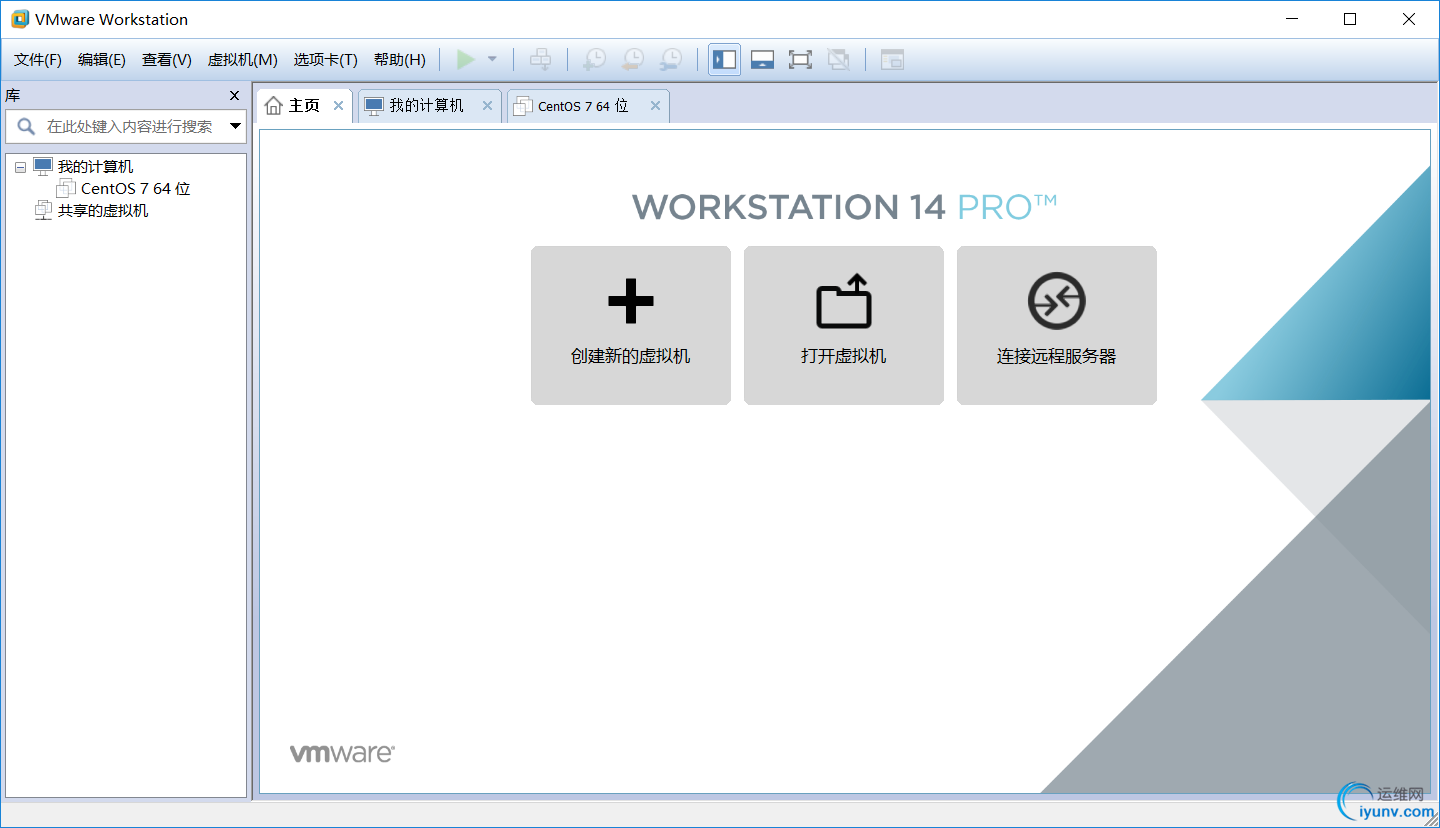Click the vmware logo at bottom
This screenshot has width=1440, height=828.
pyautogui.click(x=342, y=754)
